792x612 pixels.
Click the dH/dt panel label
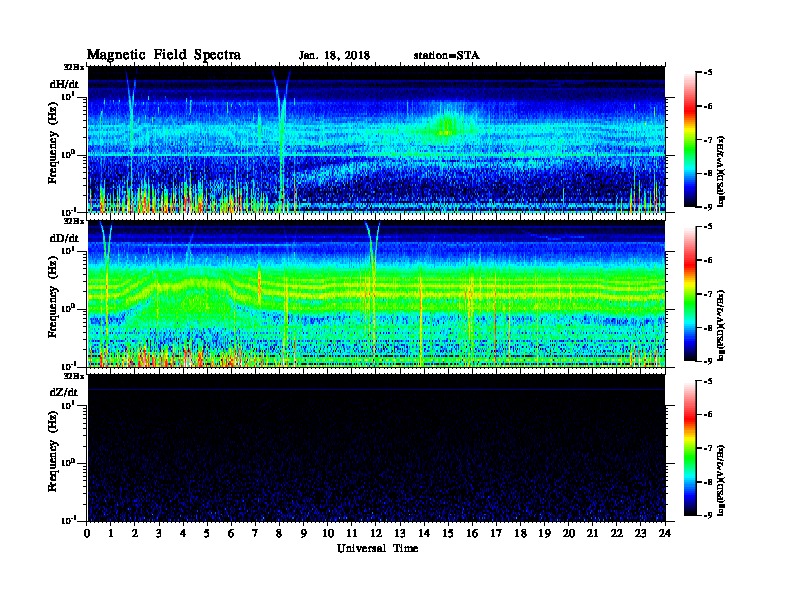tap(64, 84)
